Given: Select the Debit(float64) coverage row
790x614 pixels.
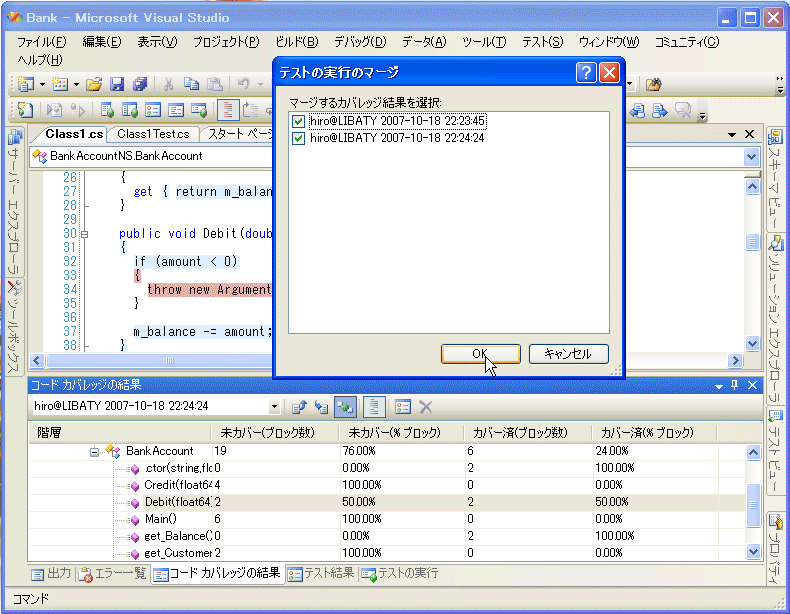Looking at the screenshot, I should pos(386,502).
